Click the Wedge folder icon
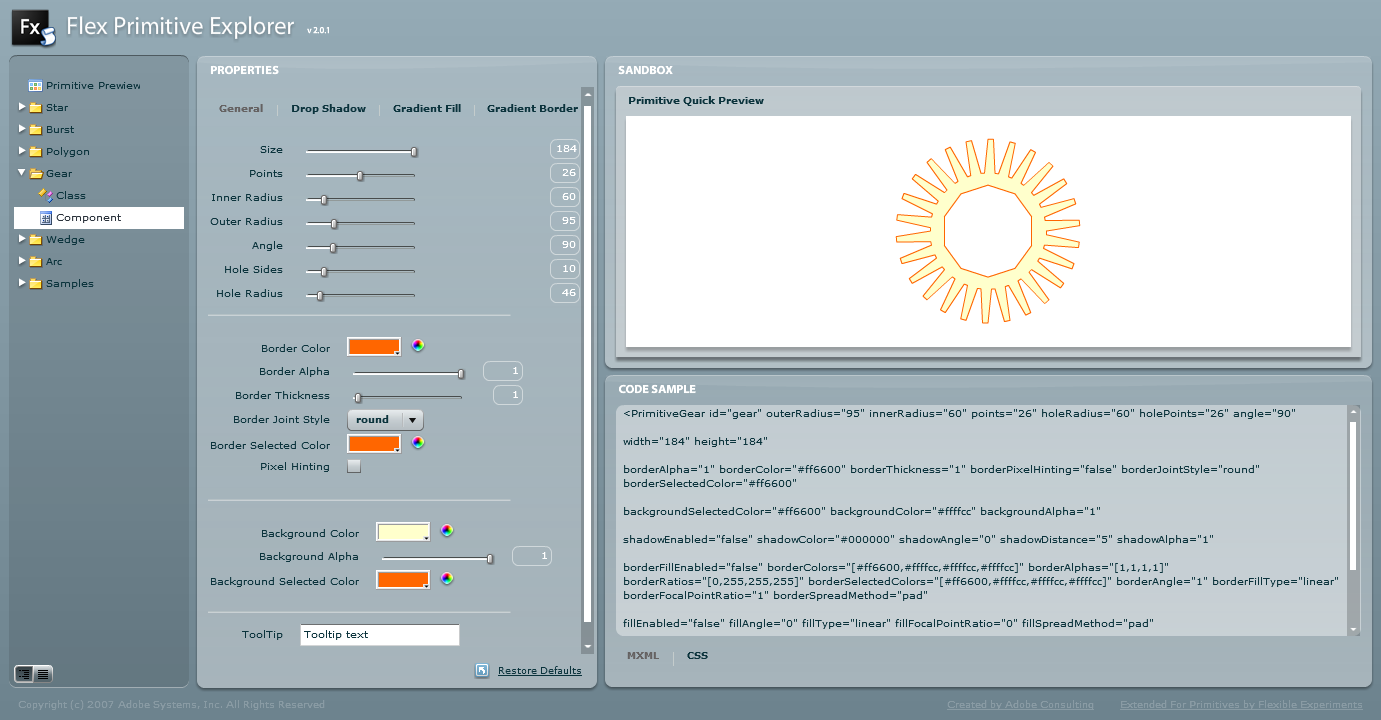This screenshot has height=720, width=1381. pyautogui.click(x=36, y=240)
